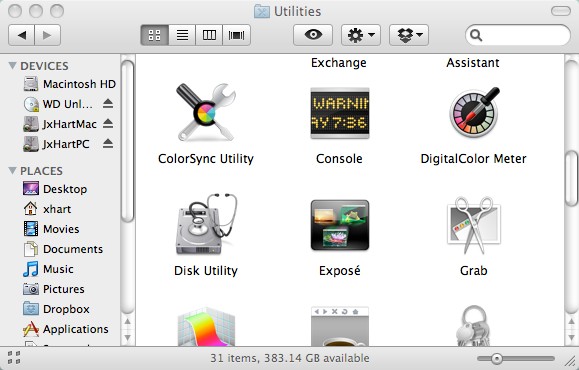
Task: Open Documents folder in sidebar
Action: 63,249
